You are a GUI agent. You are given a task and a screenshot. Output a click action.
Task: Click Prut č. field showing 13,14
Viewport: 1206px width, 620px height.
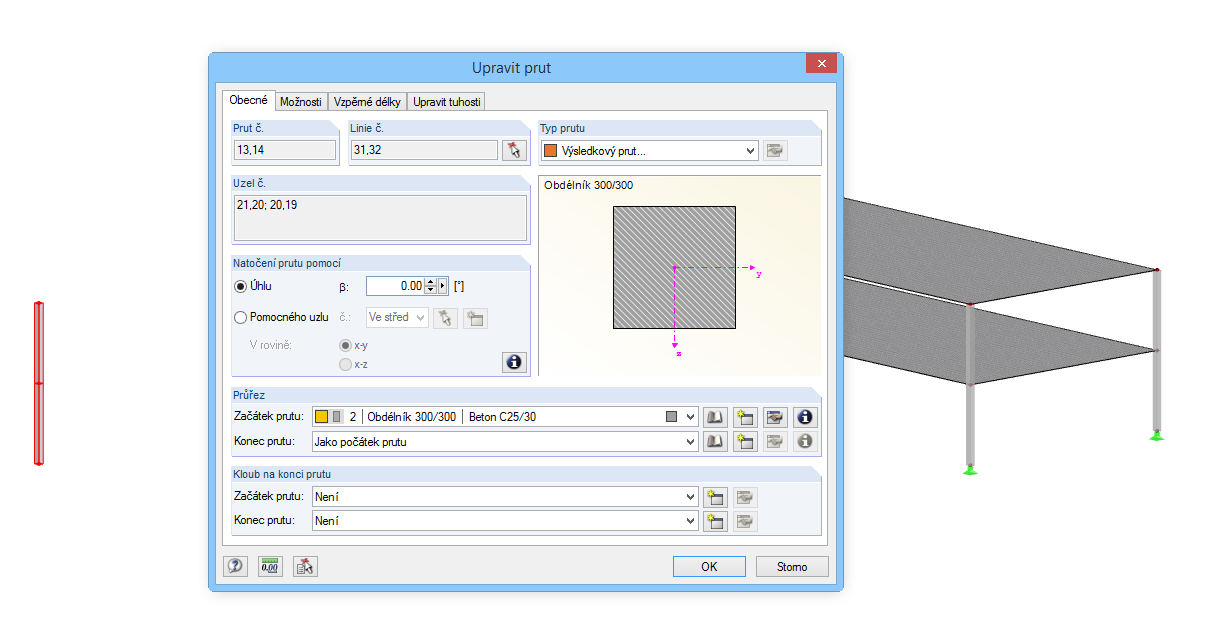[x=285, y=150]
